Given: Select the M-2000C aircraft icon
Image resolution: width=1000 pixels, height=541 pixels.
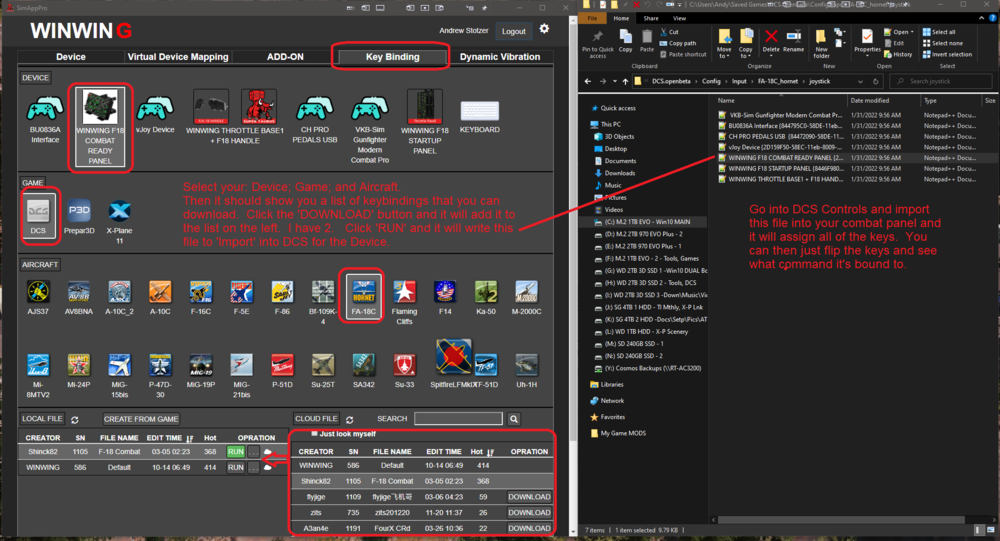Looking at the screenshot, I should (526, 292).
